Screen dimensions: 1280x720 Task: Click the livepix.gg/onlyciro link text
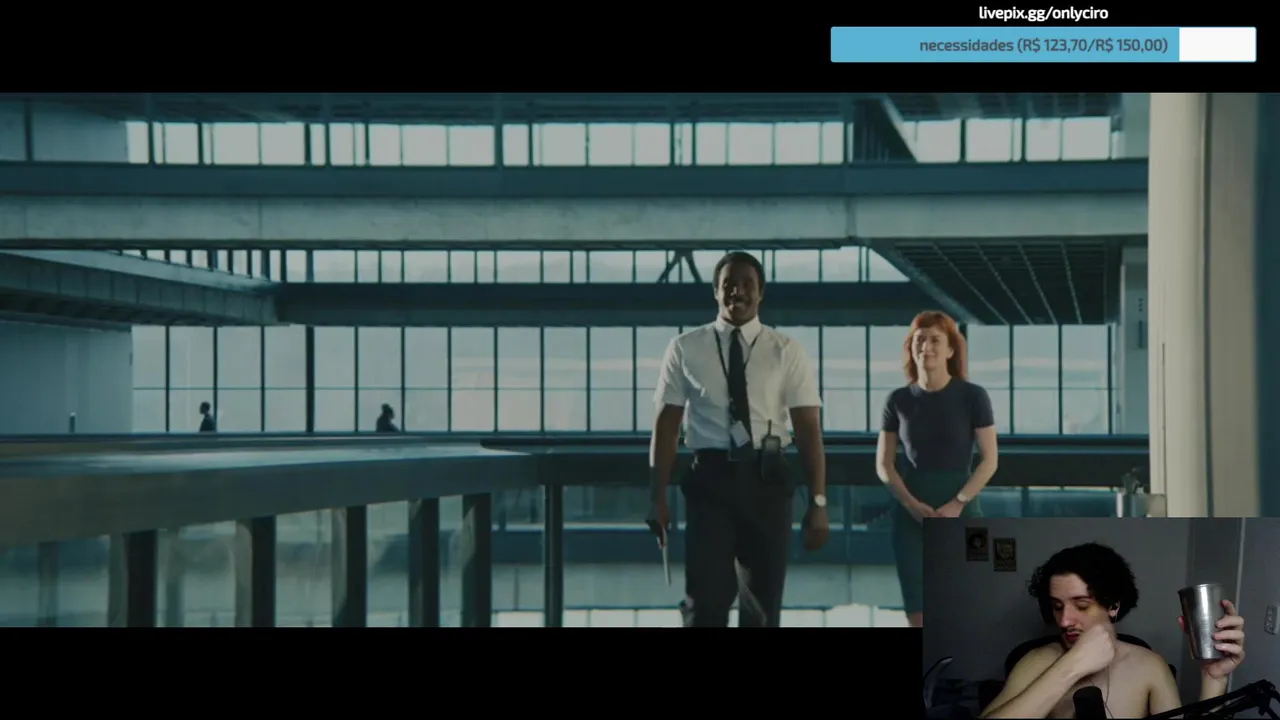coord(1043,13)
